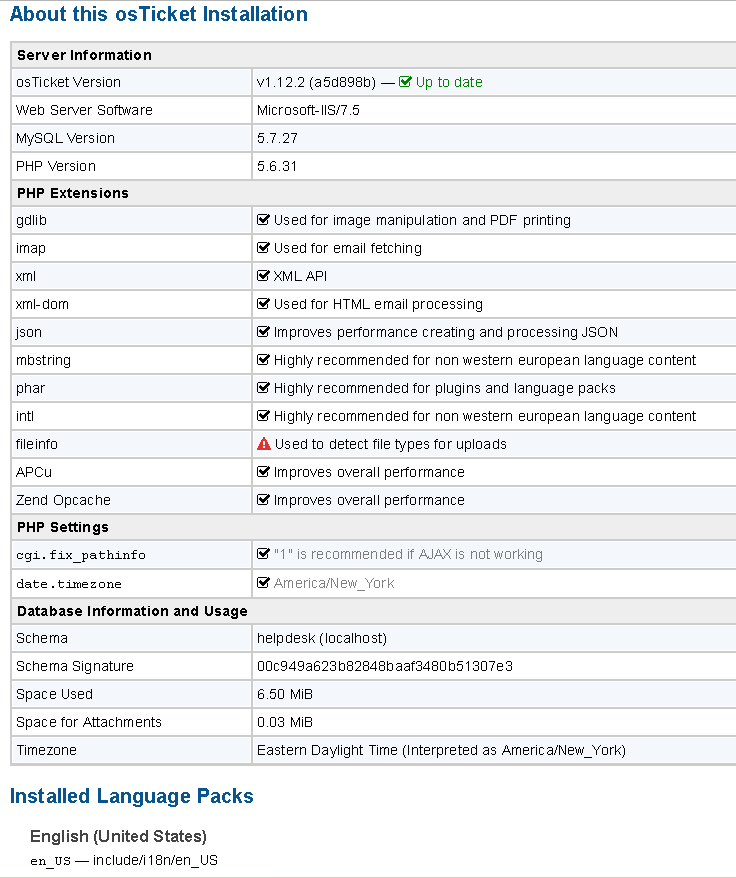Click the 'include/i18n/en_US' path text
The height and width of the screenshot is (878, 736).
tap(155, 861)
